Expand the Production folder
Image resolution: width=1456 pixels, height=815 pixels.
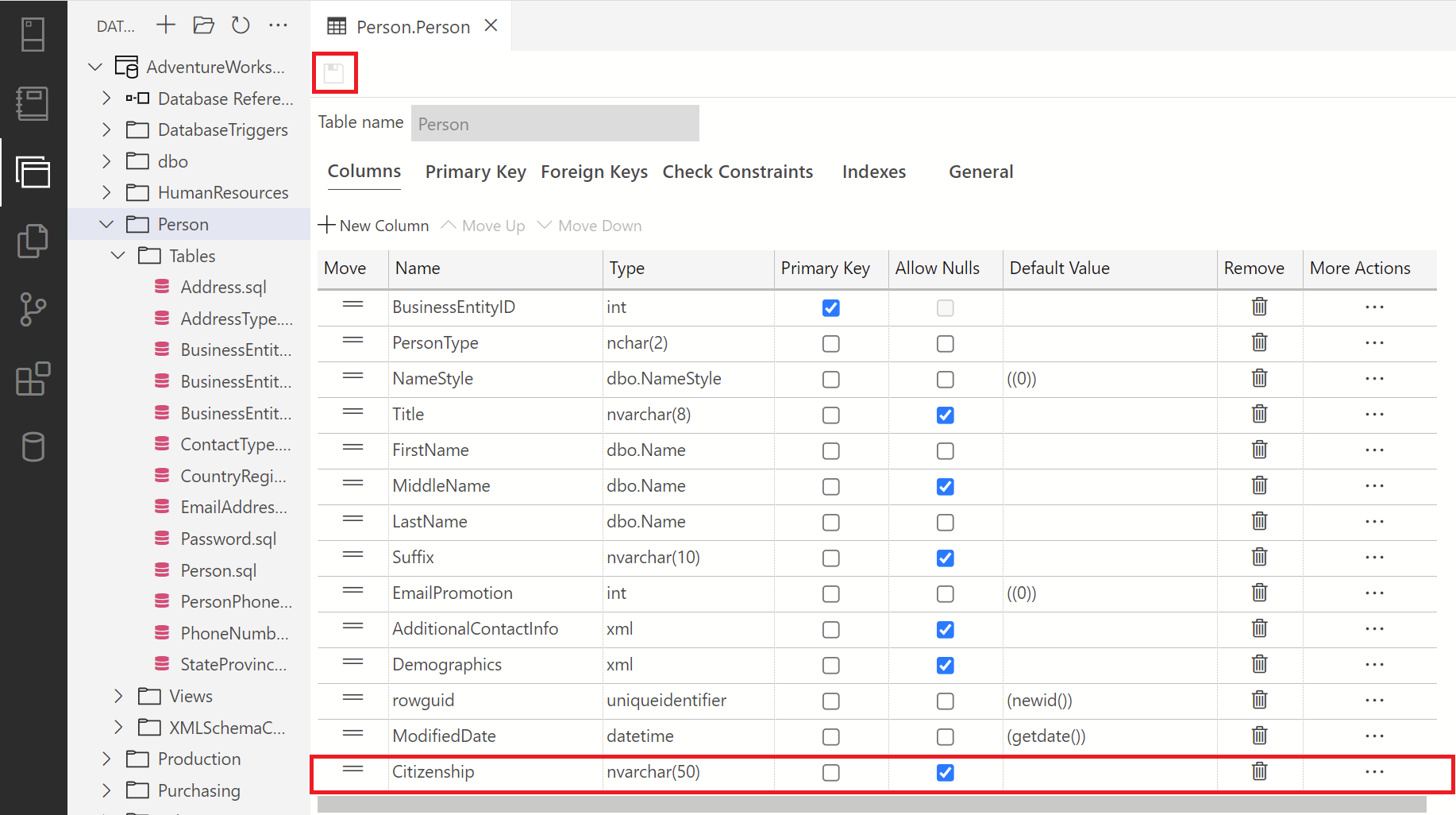106,759
